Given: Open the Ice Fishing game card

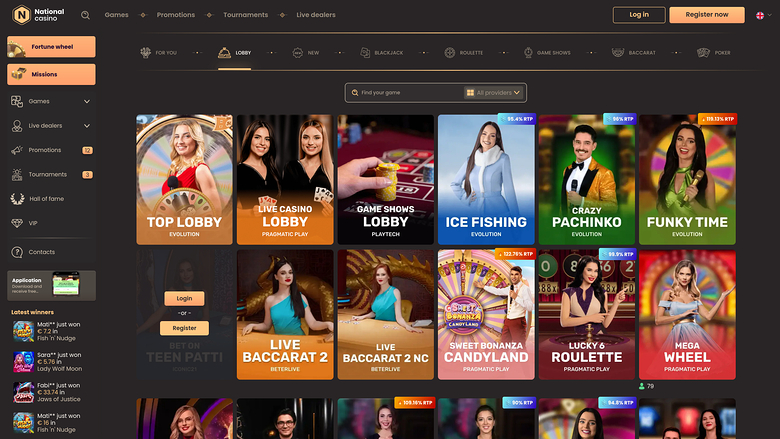Looking at the screenshot, I should (x=486, y=179).
